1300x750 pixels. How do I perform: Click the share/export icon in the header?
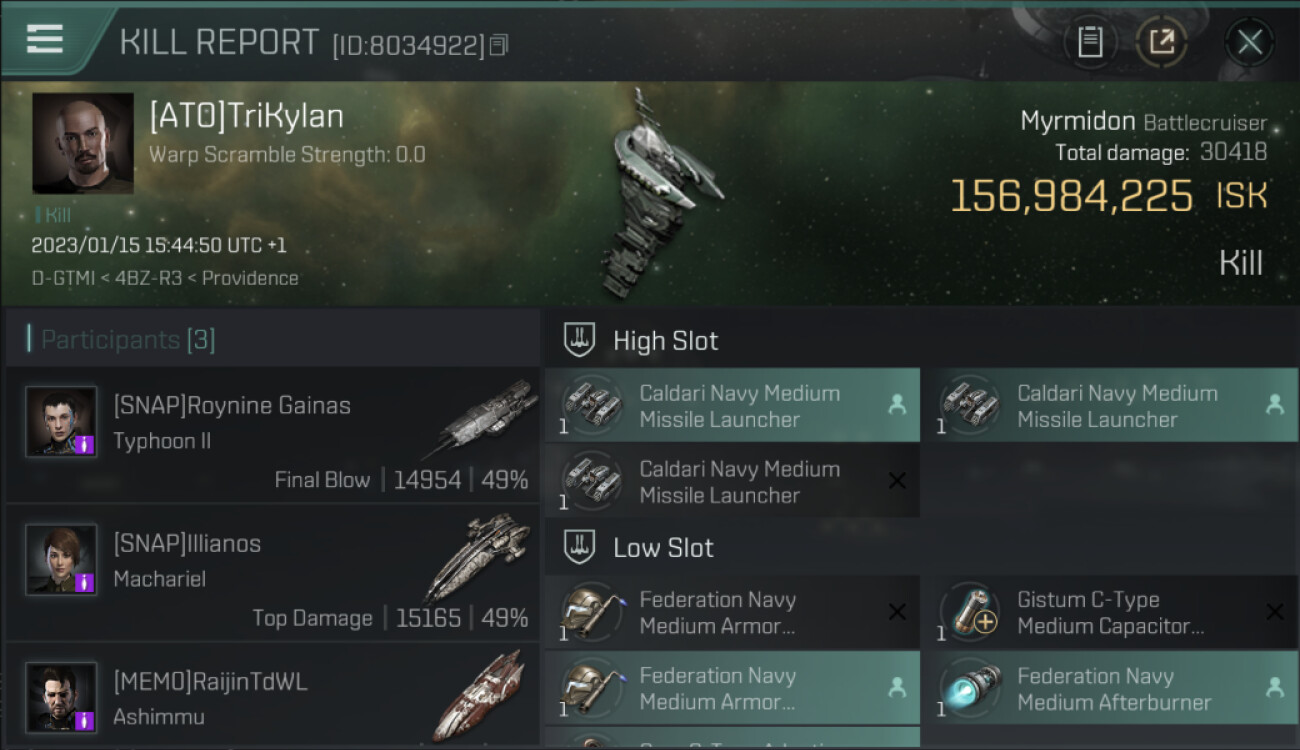[1161, 42]
